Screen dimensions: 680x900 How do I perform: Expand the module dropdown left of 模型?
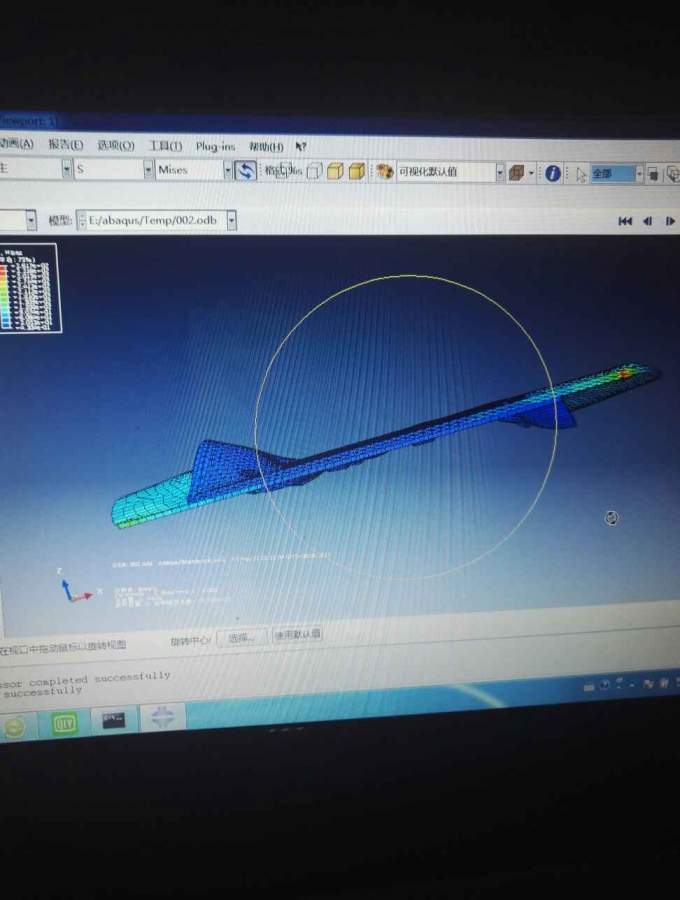pyautogui.click(x=31, y=220)
